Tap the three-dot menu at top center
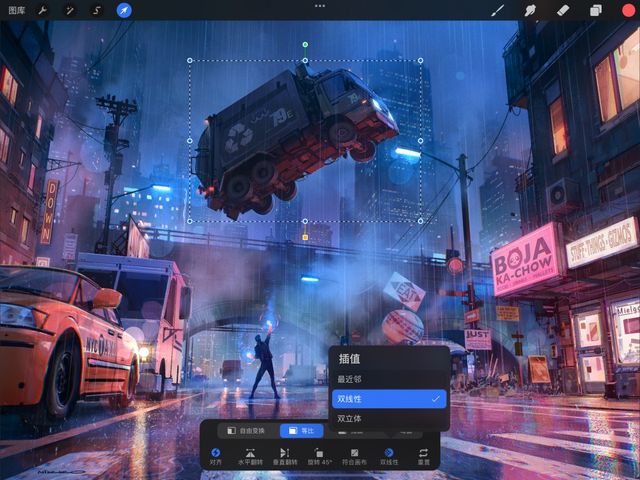 320,6
